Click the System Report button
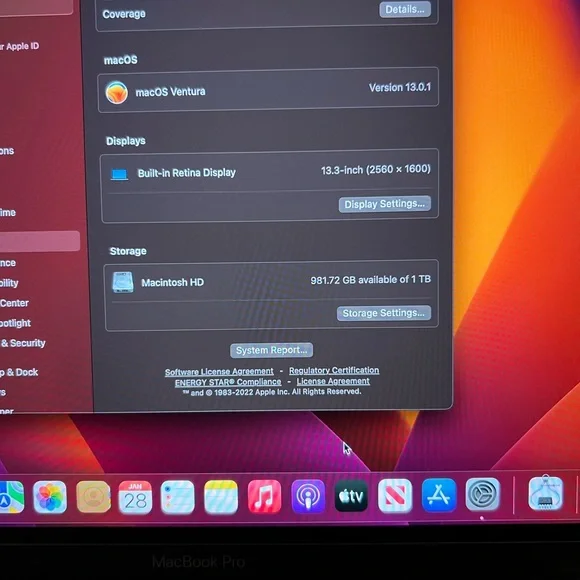 [272, 350]
